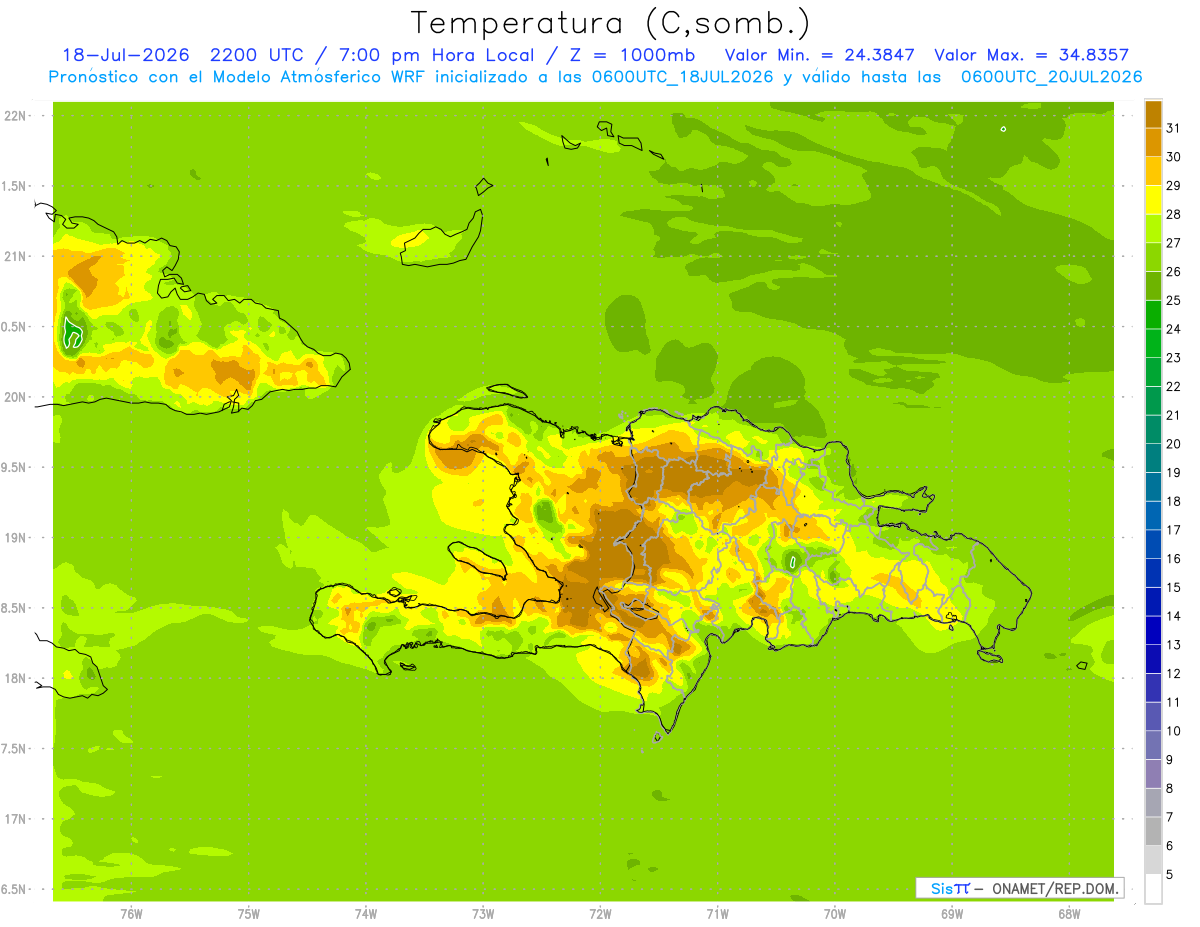1200x927 pixels.
Task: Click the '31' color scale label
Action: tap(1174, 127)
